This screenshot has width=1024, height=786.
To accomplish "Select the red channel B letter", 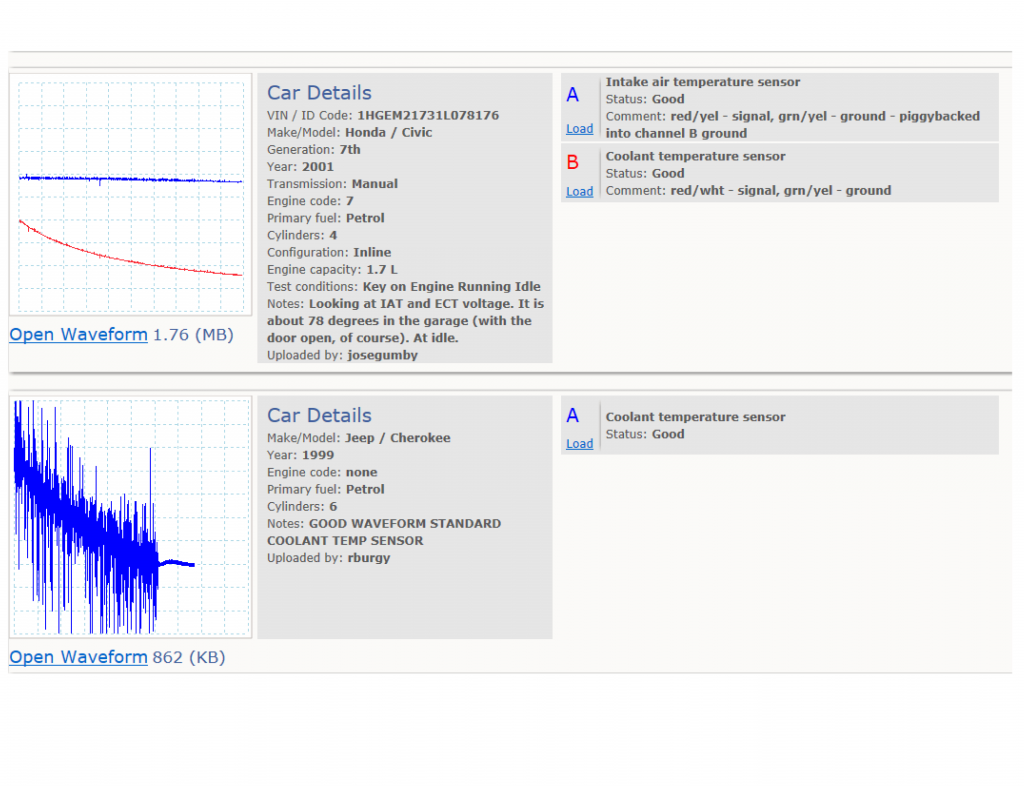I will pos(573,163).
